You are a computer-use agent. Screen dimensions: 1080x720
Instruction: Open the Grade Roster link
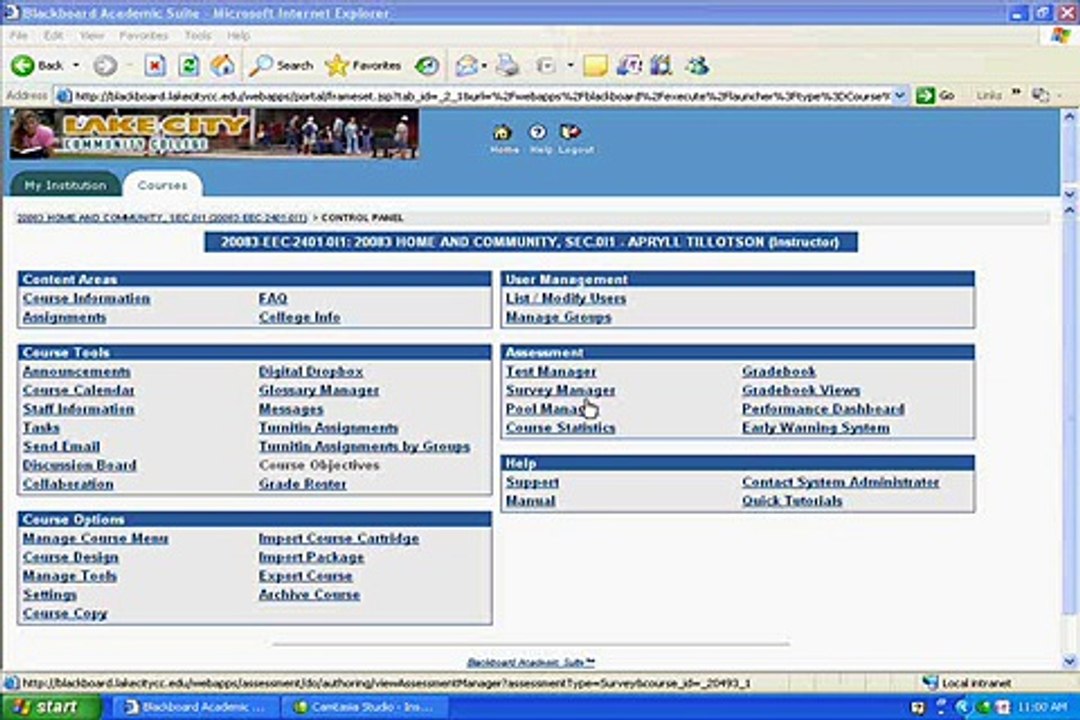pos(302,484)
